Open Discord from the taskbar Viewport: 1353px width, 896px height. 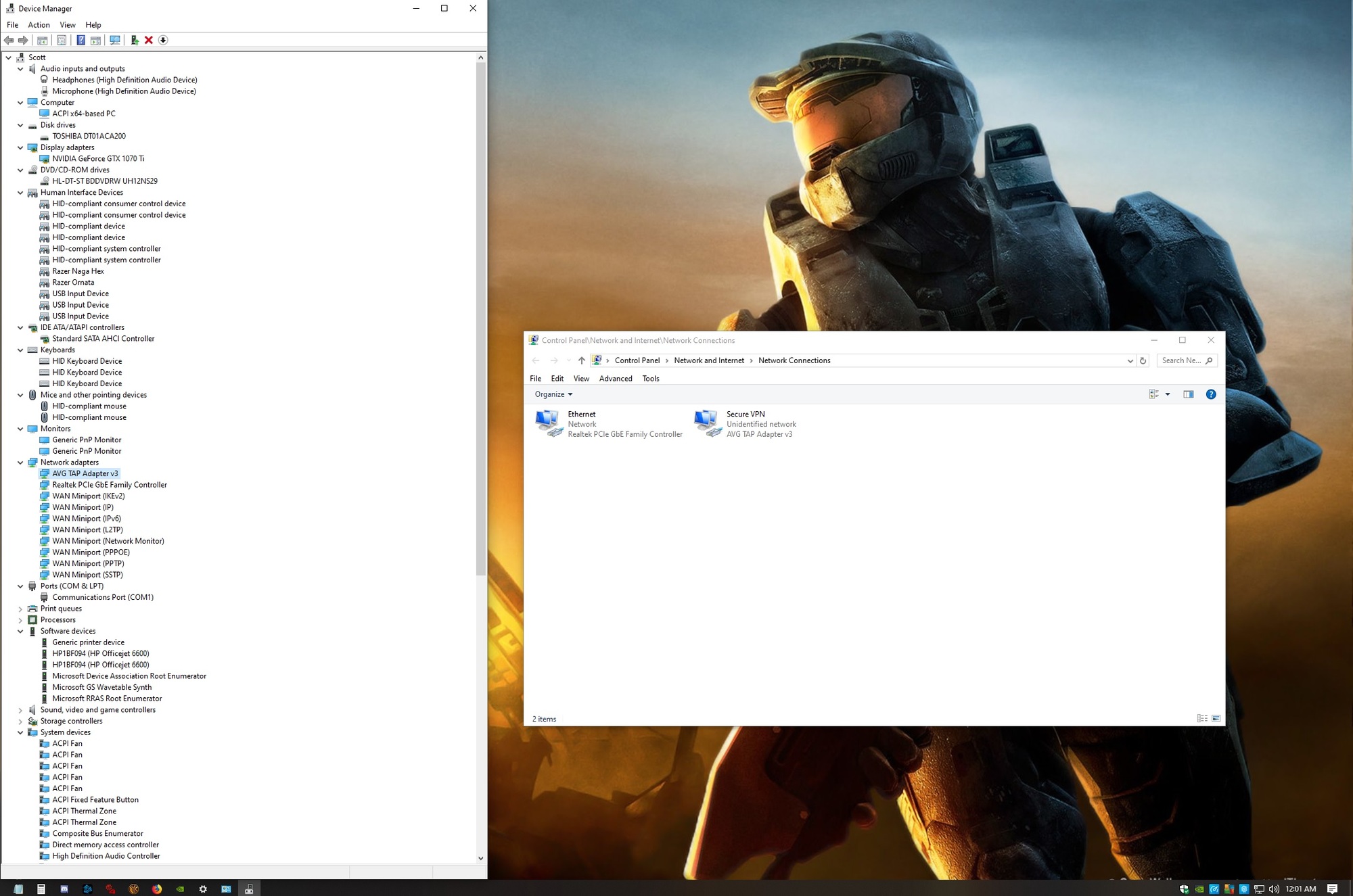(64, 889)
